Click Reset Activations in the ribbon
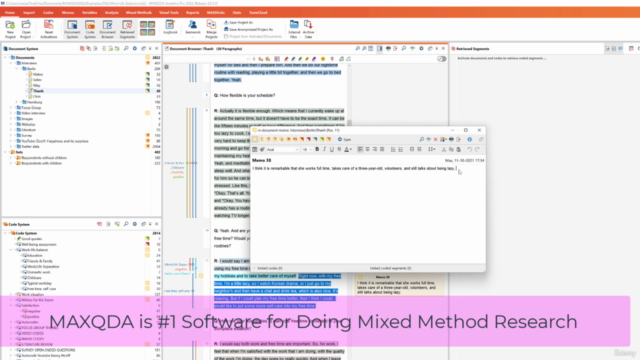 pos(49,29)
